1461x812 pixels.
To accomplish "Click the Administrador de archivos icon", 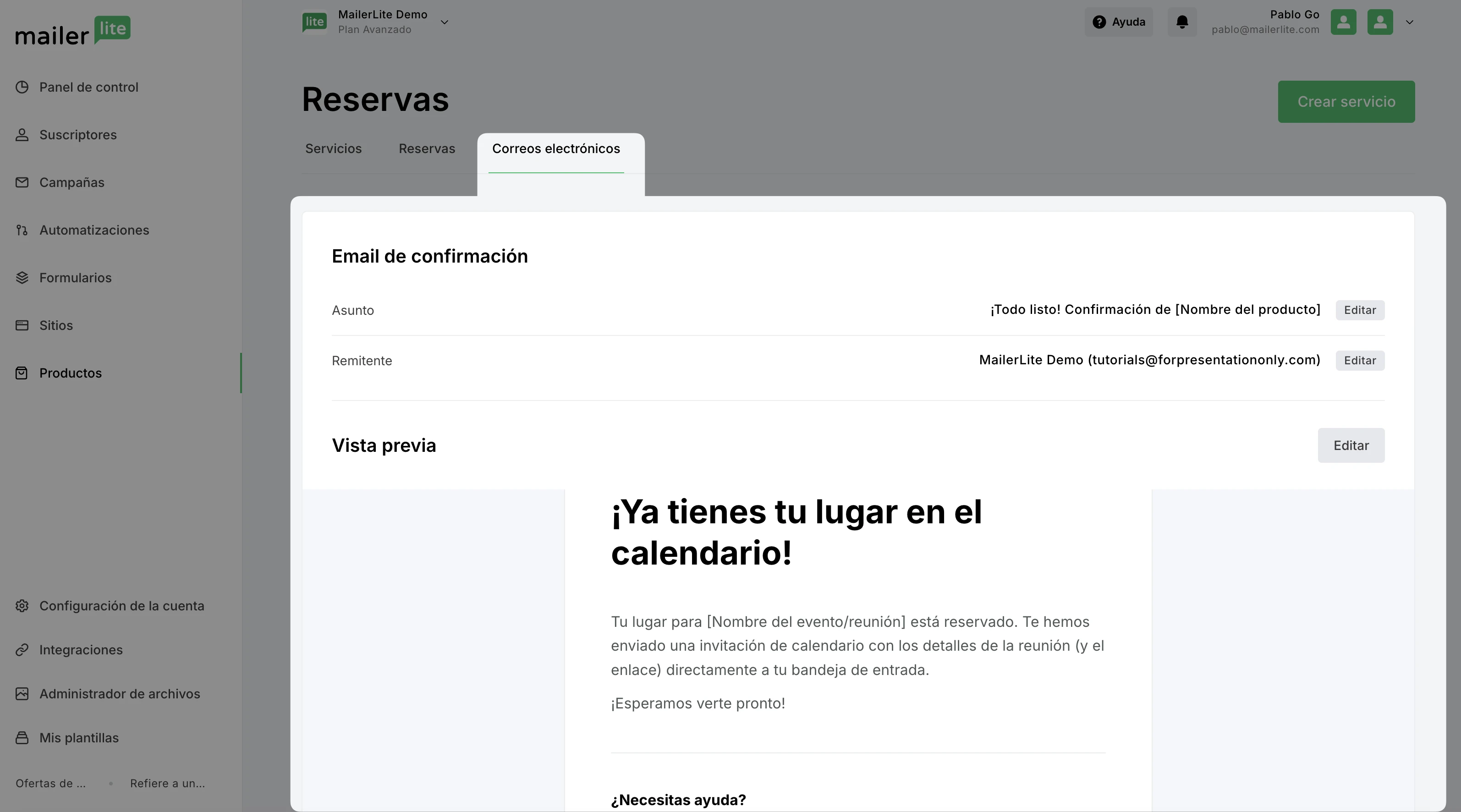I will (22, 694).
